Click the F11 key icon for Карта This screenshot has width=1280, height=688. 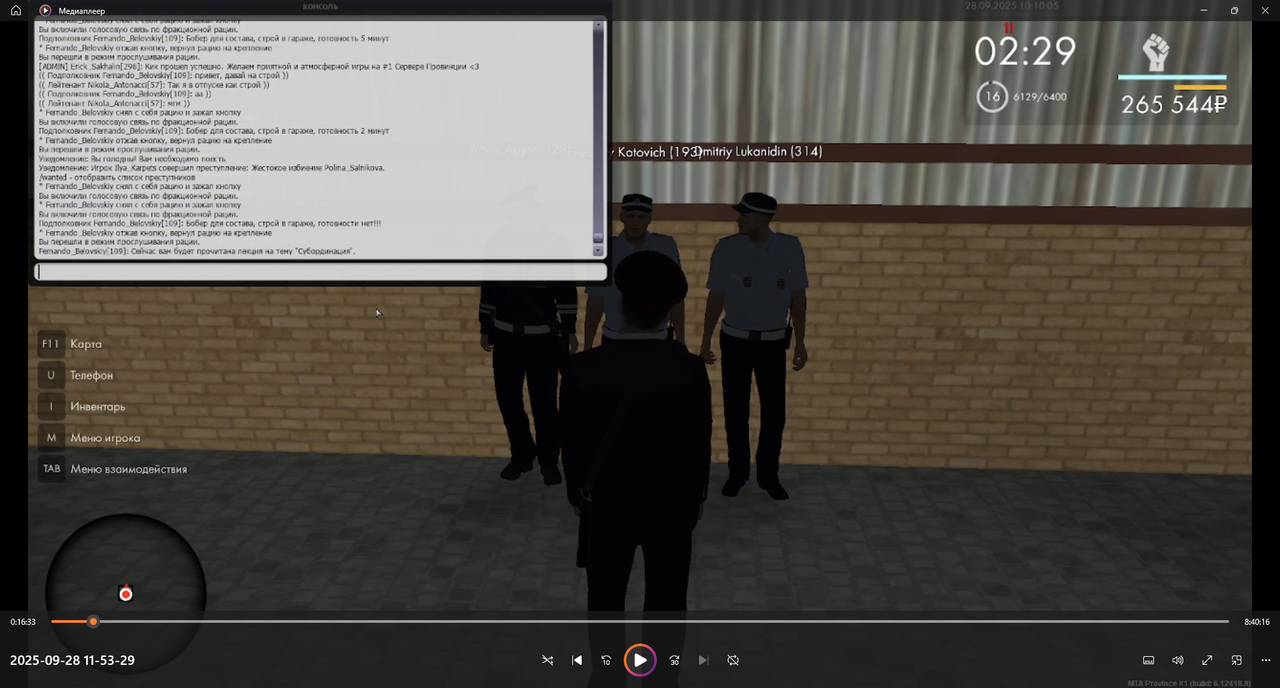tap(50, 344)
